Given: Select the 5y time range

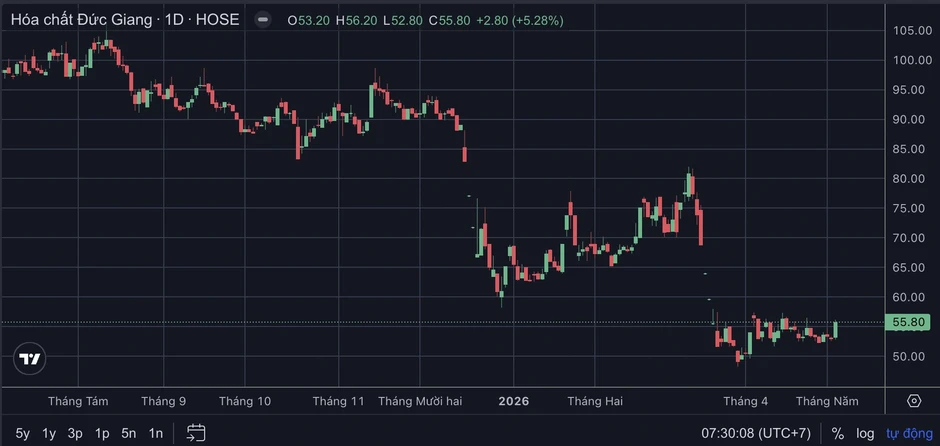Looking at the screenshot, I should click(x=23, y=433).
